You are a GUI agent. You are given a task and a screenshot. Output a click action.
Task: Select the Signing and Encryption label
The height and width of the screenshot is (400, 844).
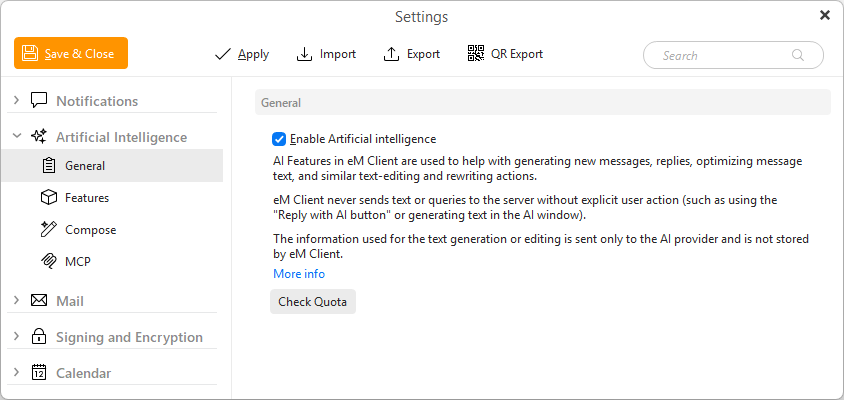130,338
